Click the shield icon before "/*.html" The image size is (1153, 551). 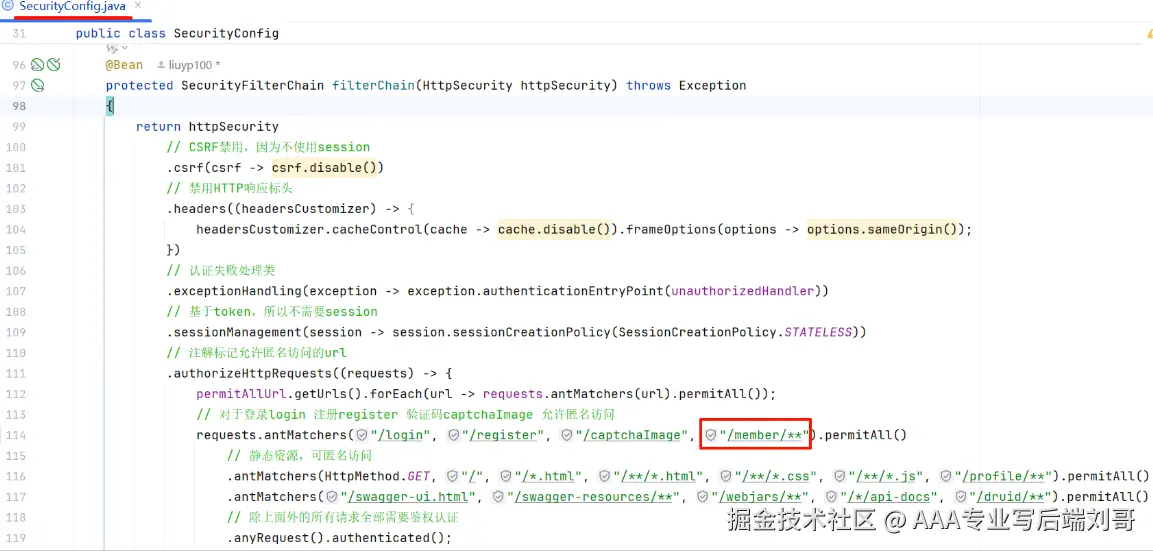[504, 476]
